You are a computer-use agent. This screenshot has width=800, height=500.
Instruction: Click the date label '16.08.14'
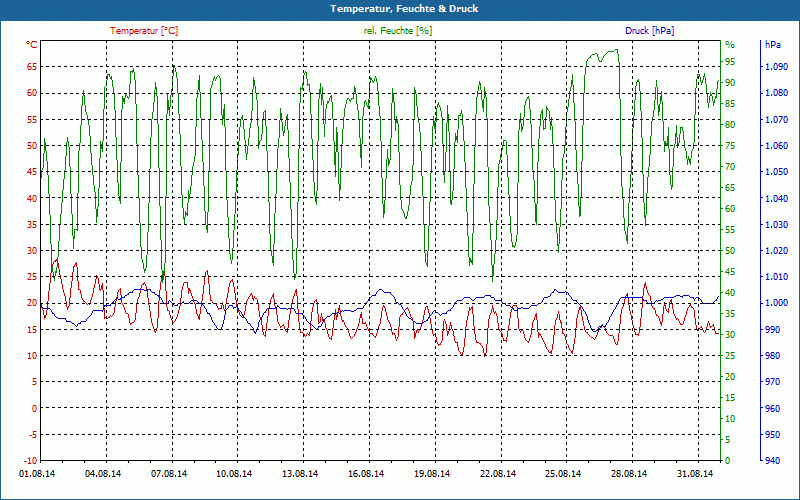(x=366, y=474)
